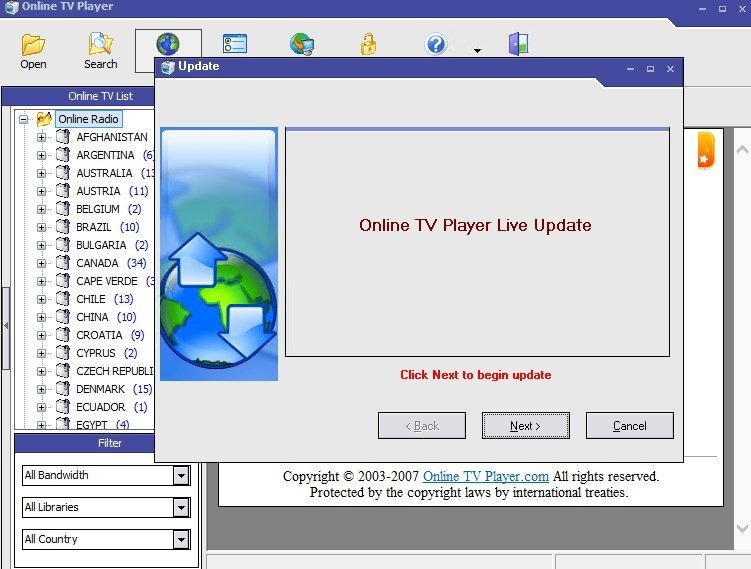Open the All Country dropdown
This screenshot has width=751, height=569.
coord(181,540)
